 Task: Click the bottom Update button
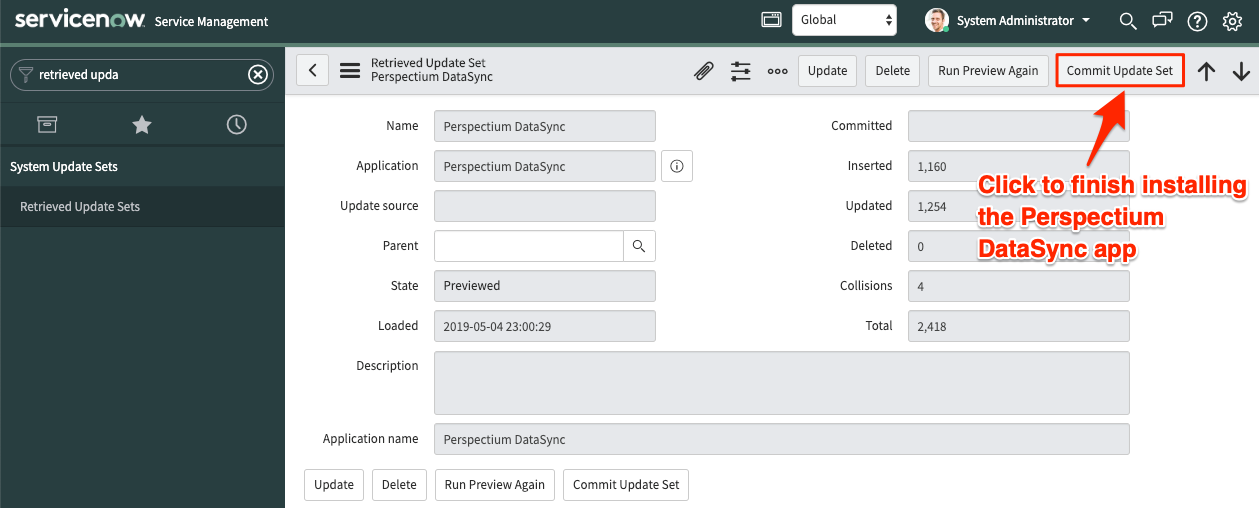pos(334,485)
